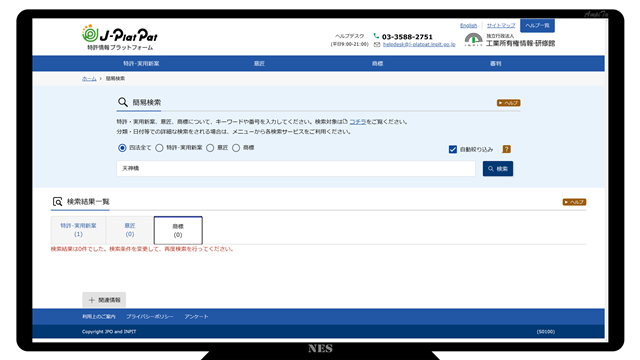Click the 簡易検索 breadcrumb text

(x=116, y=78)
